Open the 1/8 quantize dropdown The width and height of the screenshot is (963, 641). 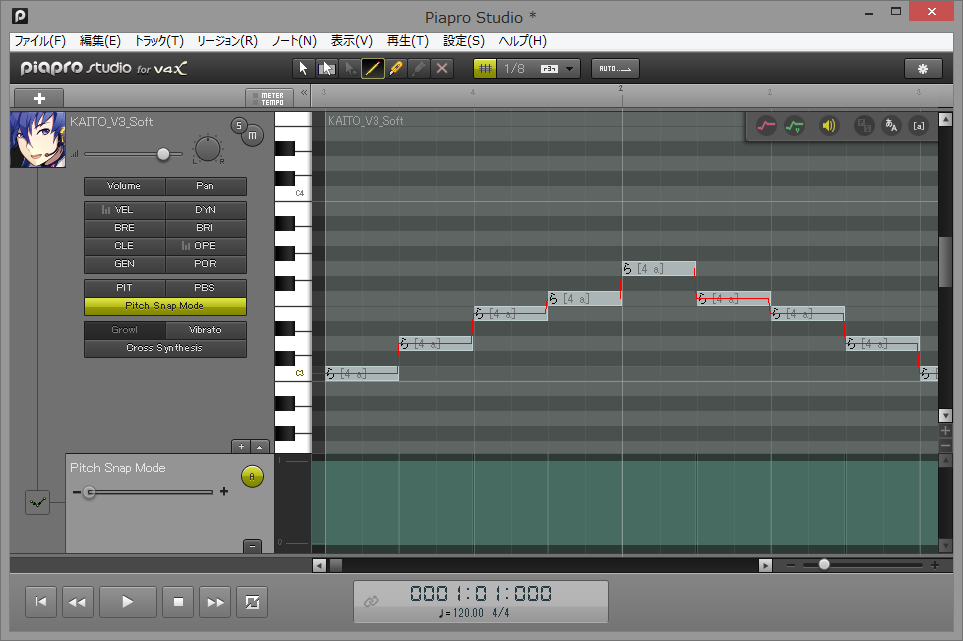tap(569, 69)
